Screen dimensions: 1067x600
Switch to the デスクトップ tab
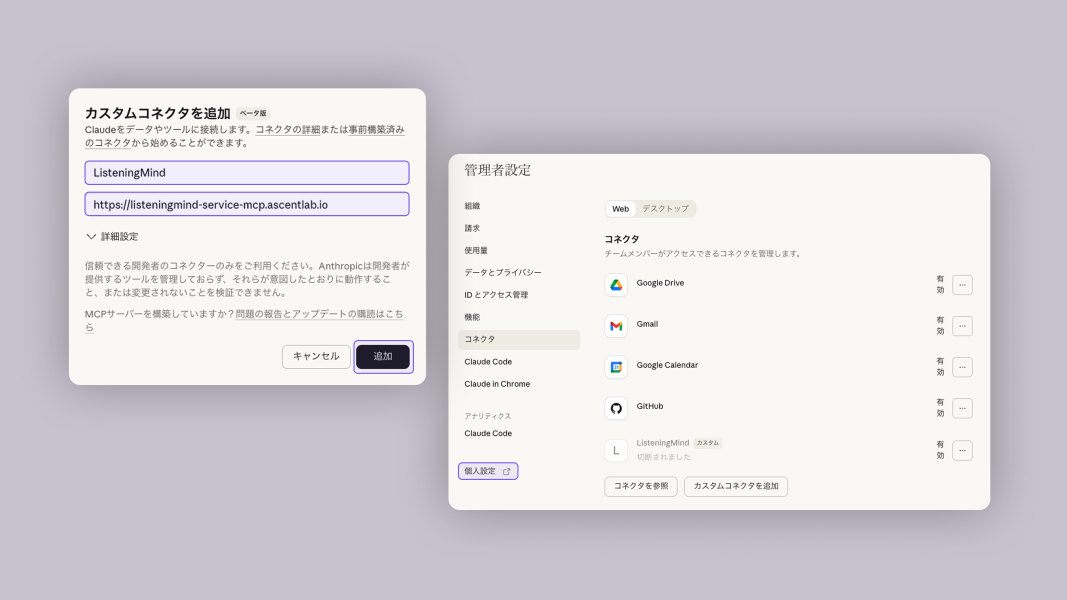(666, 209)
